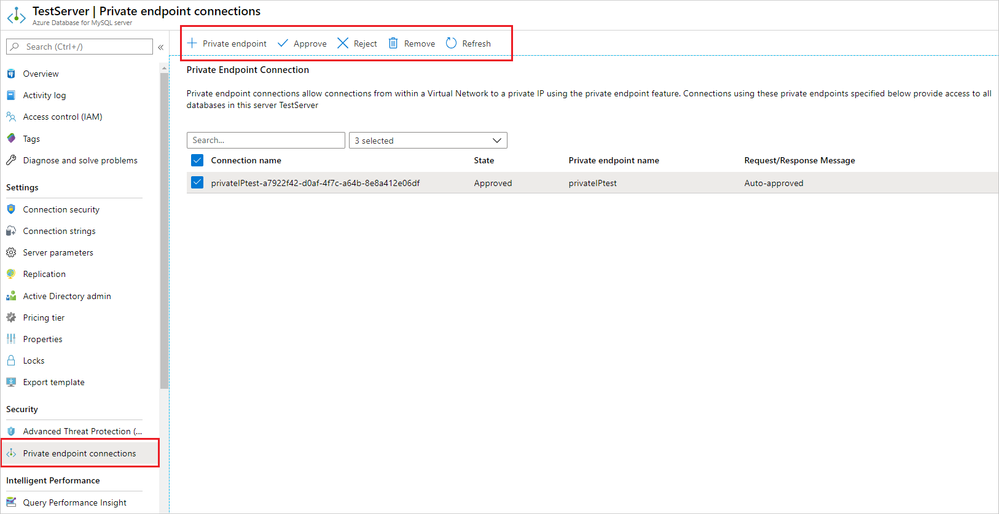This screenshot has height=514, width=999.
Task: Click the Replication globe icon
Action: (11, 275)
